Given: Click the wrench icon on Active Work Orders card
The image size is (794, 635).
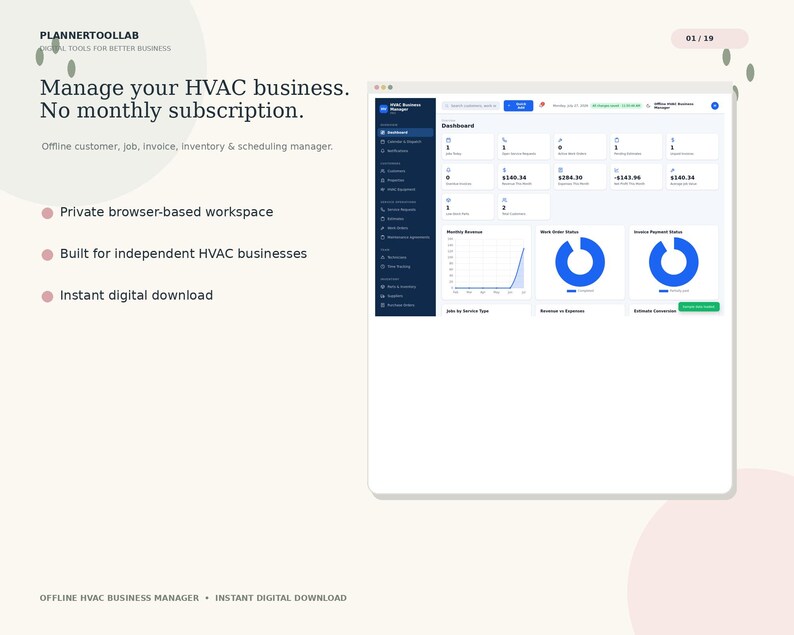Looking at the screenshot, I should pyautogui.click(x=560, y=140).
